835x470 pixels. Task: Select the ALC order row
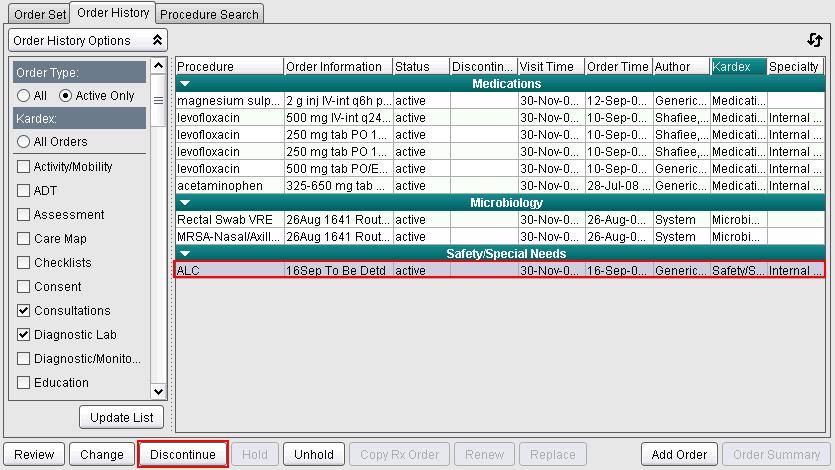500,270
